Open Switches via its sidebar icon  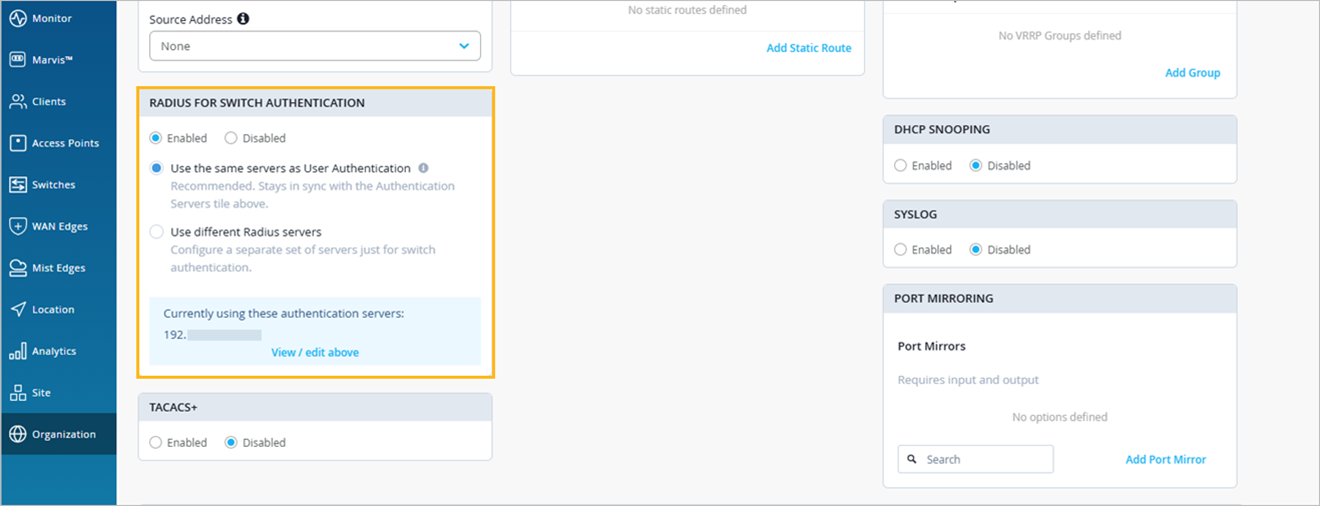17,185
